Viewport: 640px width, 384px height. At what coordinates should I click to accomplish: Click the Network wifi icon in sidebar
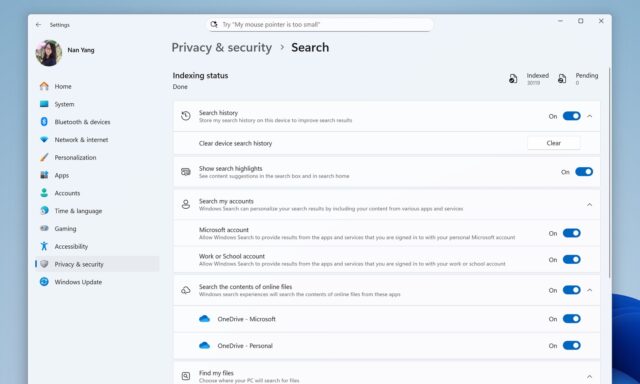coord(44,140)
